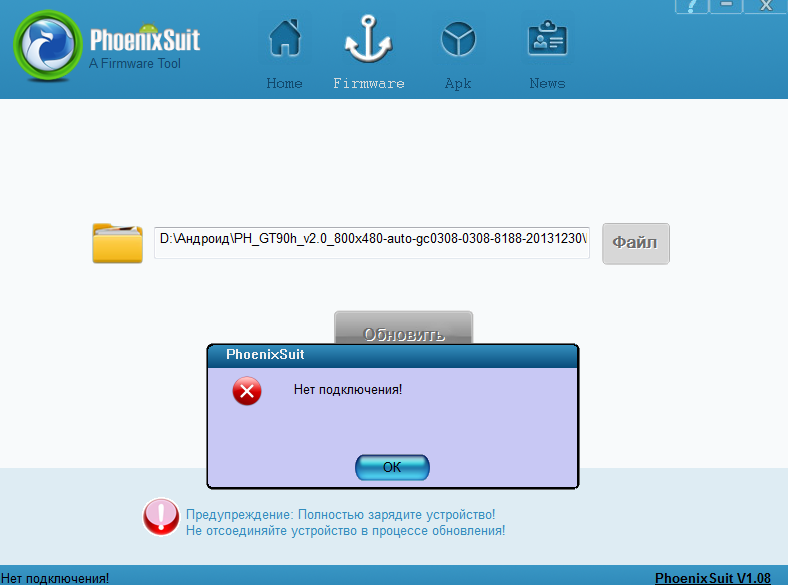Click the PhoenixSuit dialog title bar

(393, 356)
